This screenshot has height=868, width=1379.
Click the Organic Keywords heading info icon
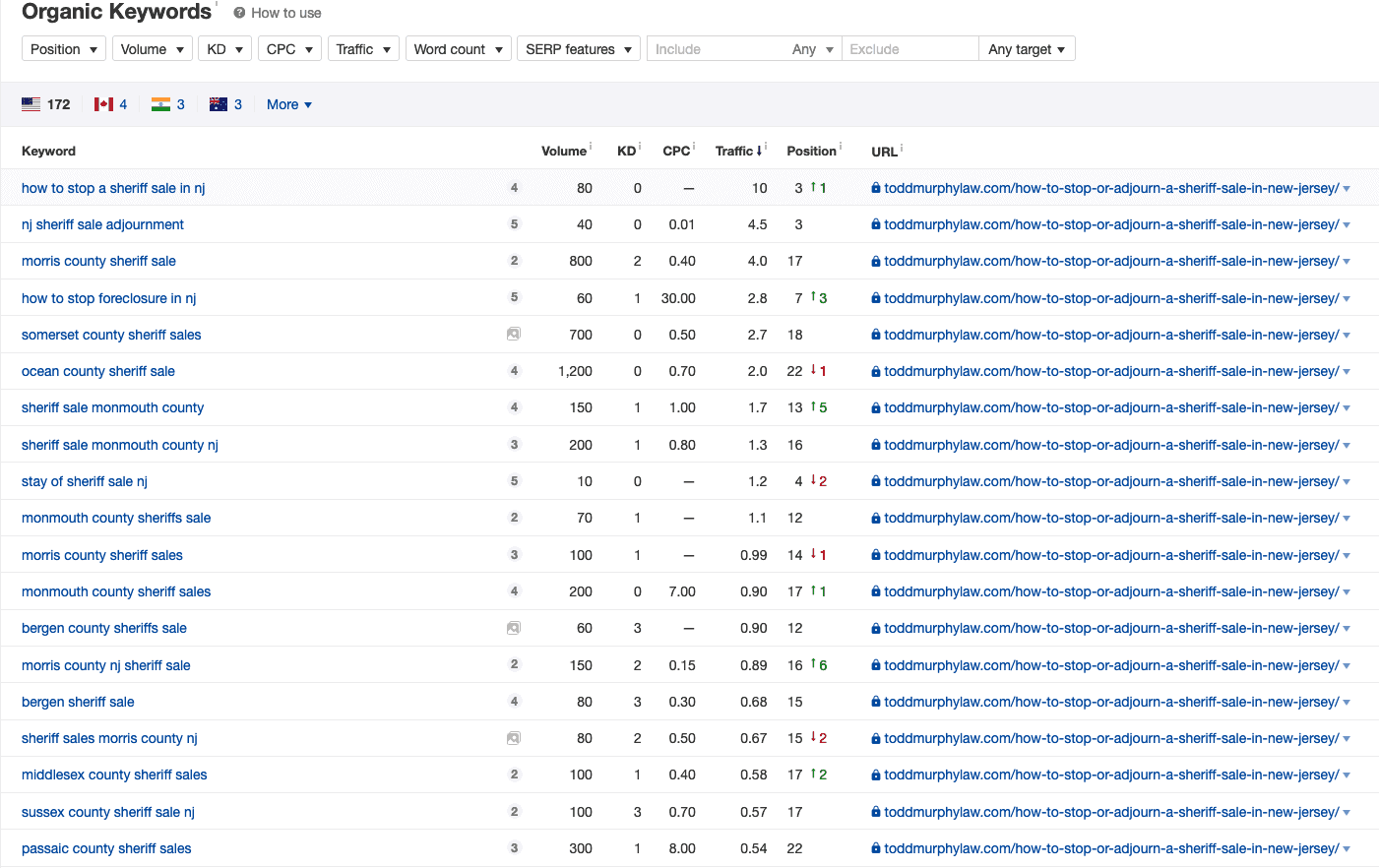coord(217,5)
